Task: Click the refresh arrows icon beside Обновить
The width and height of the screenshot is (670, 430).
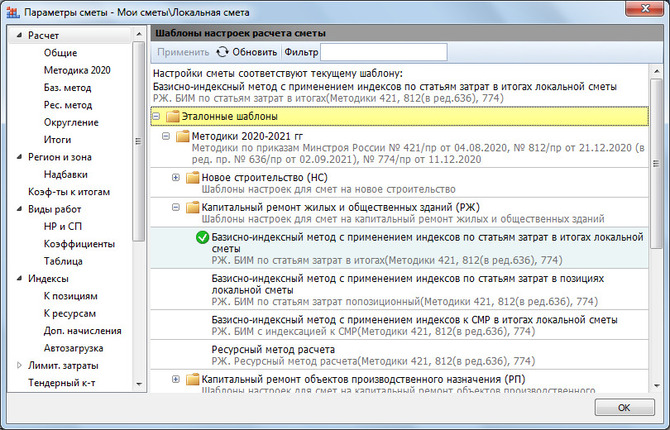Action: coord(222,52)
